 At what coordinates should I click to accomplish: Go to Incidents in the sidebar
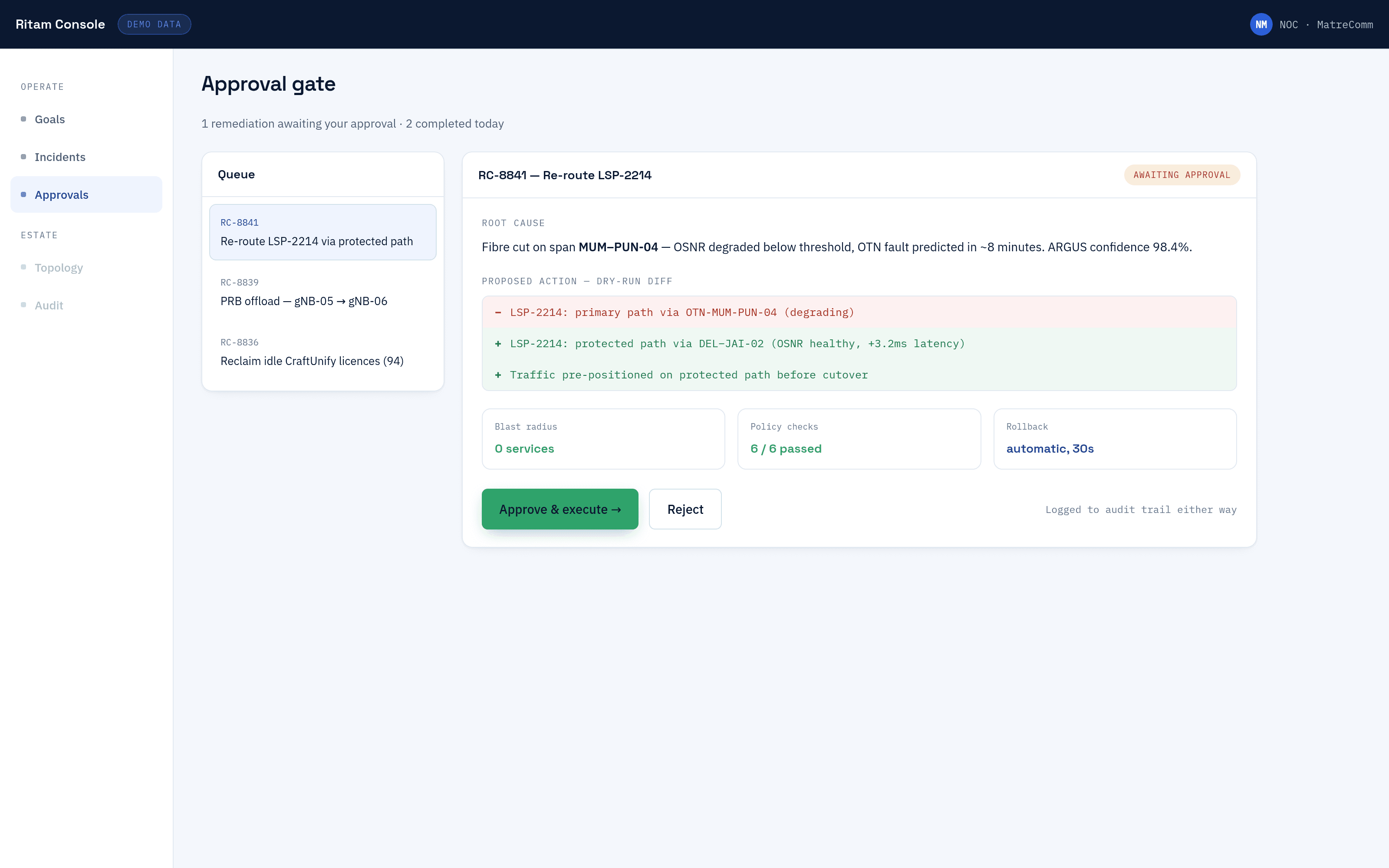86,157
